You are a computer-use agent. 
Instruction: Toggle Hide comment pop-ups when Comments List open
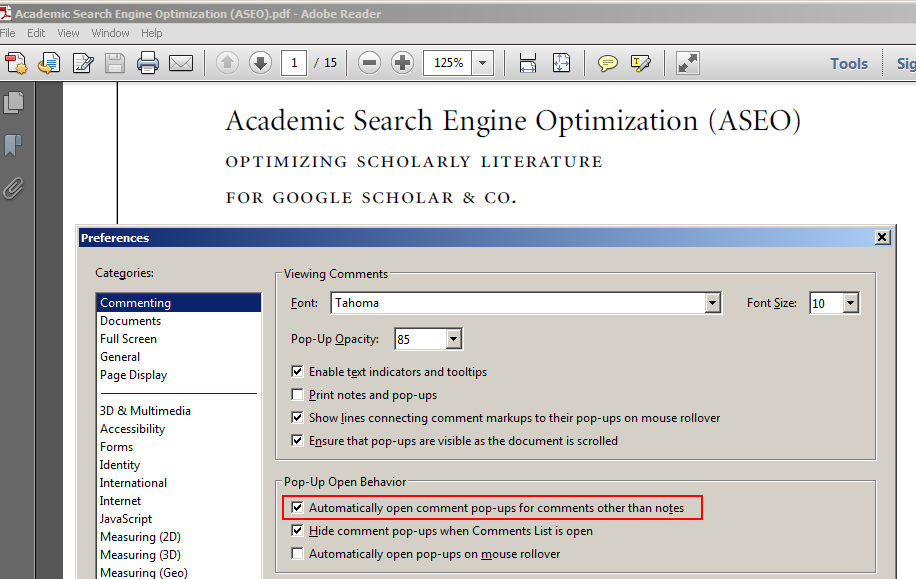tap(297, 530)
